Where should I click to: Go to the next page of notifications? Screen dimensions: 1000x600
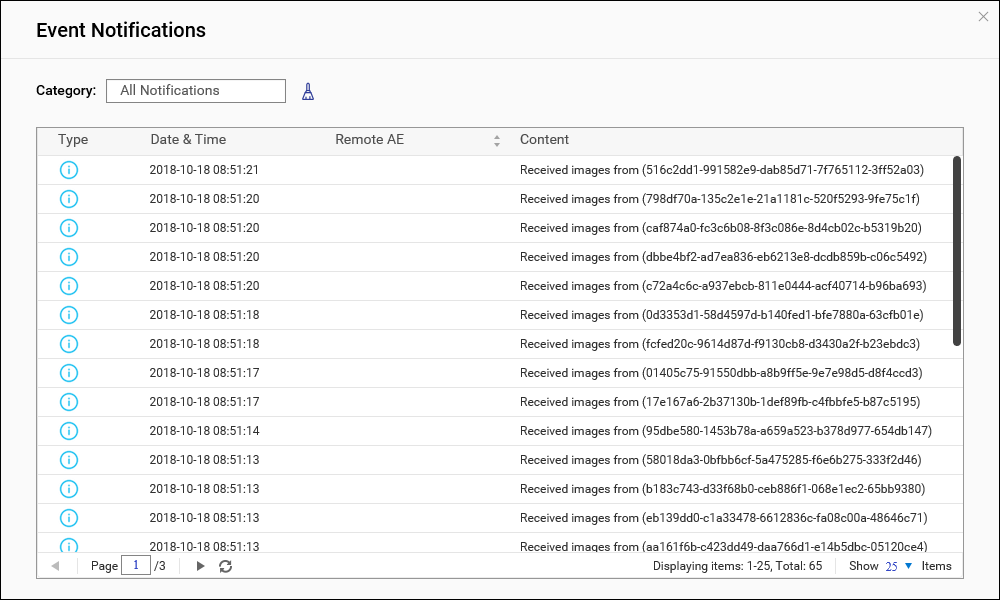click(200, 566)
